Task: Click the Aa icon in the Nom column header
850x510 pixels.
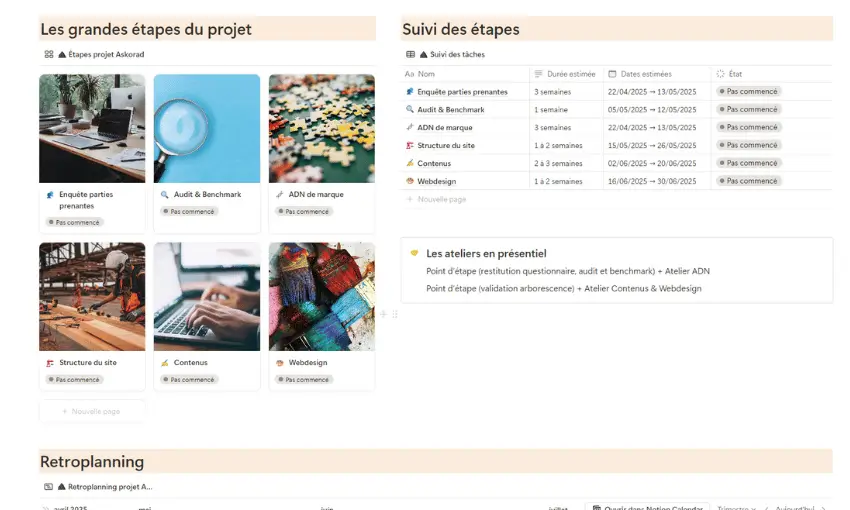Action: coord(409,74)
